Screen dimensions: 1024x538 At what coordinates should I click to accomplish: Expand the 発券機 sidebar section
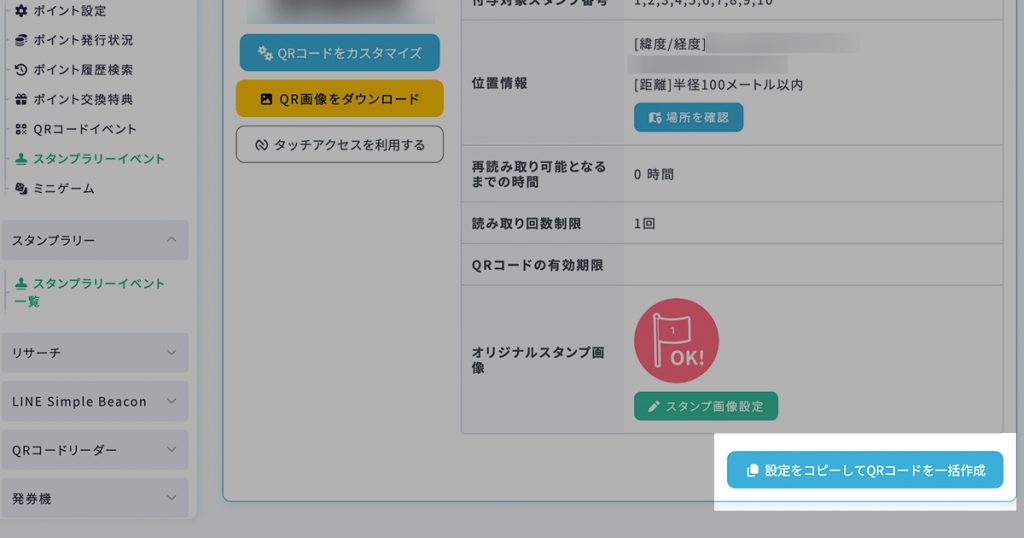click(x=171, y=498)
